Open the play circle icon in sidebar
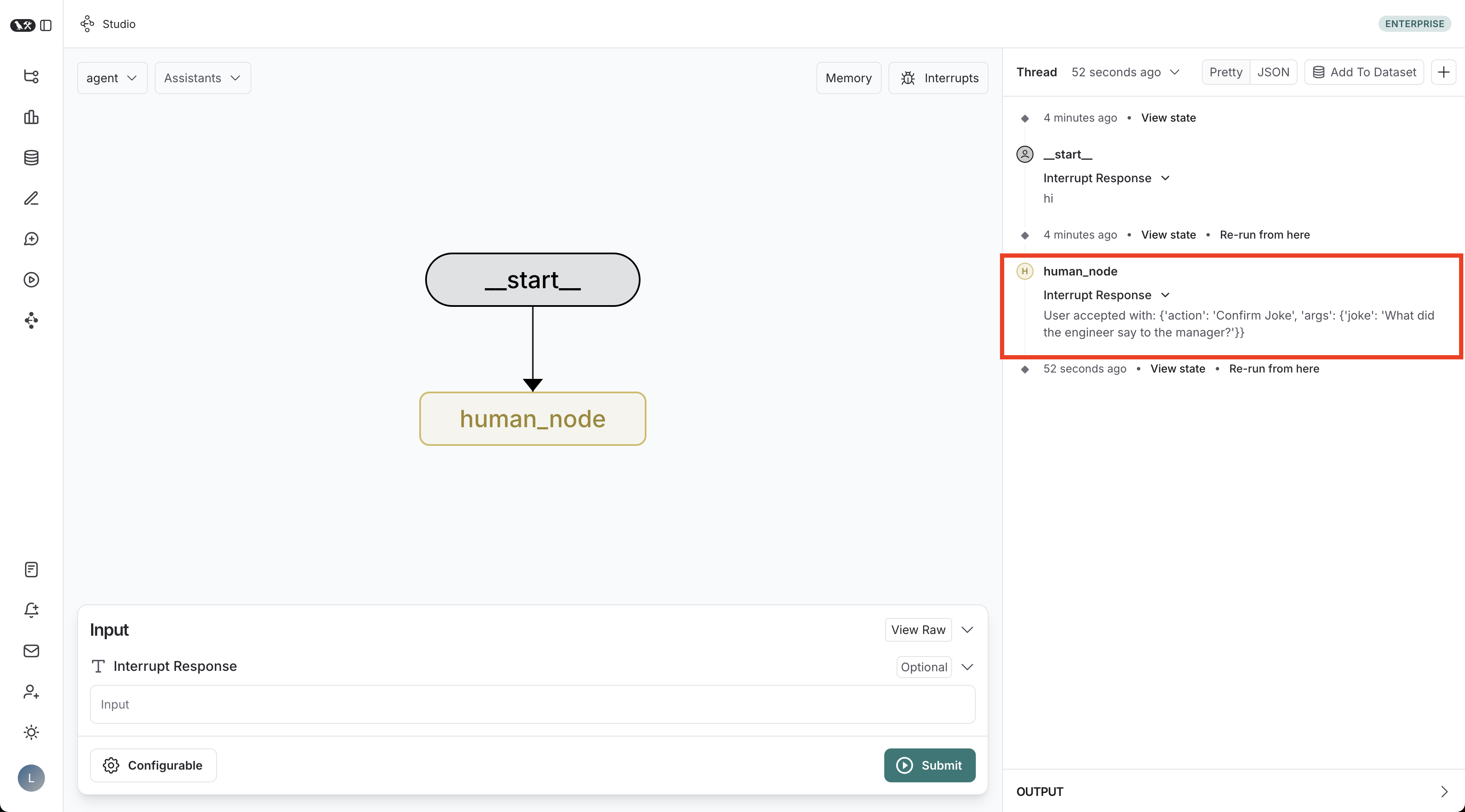 pos(31,280)
